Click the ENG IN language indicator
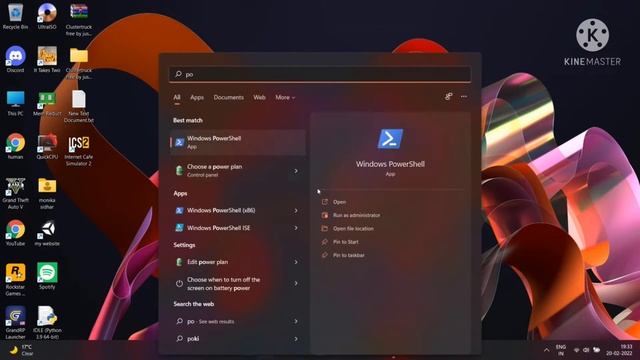This screenshot has height=360, width=640. (561, 350)
